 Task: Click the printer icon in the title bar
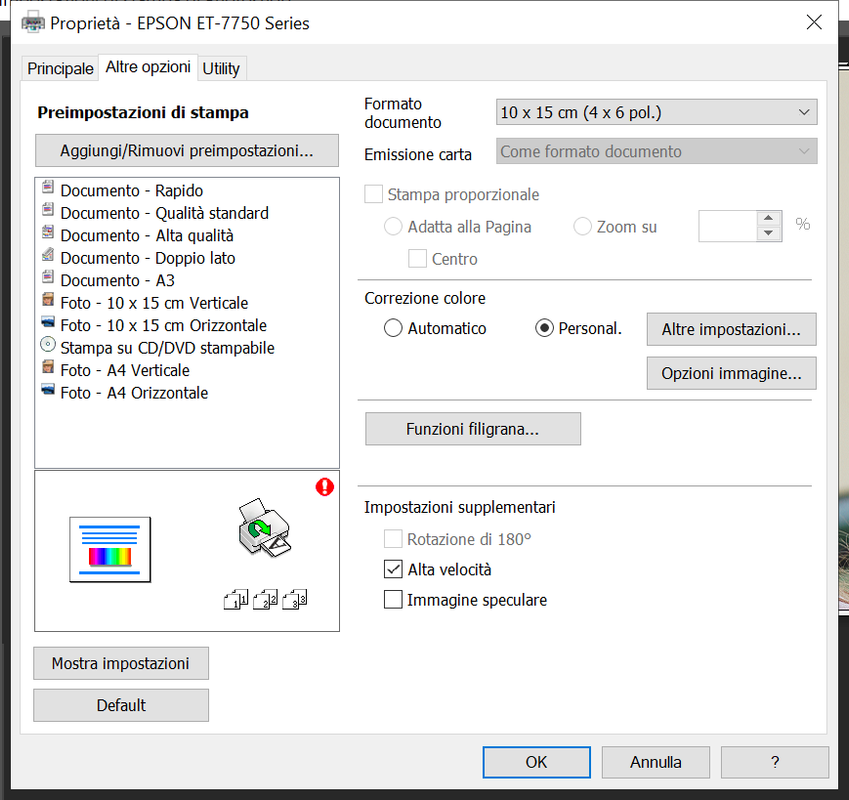click(33, 23)
